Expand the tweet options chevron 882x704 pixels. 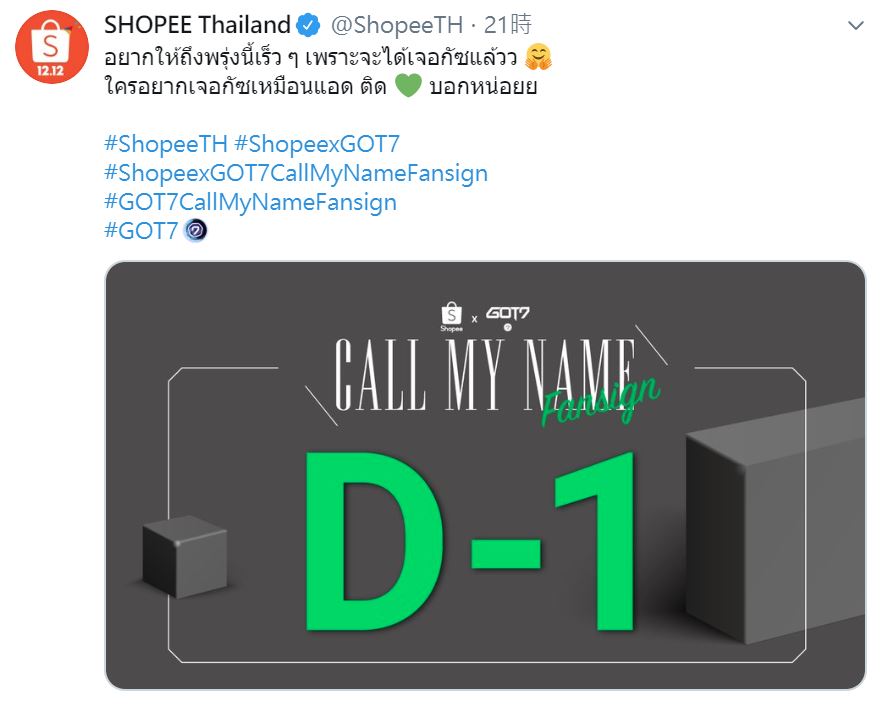pos(856,26)
